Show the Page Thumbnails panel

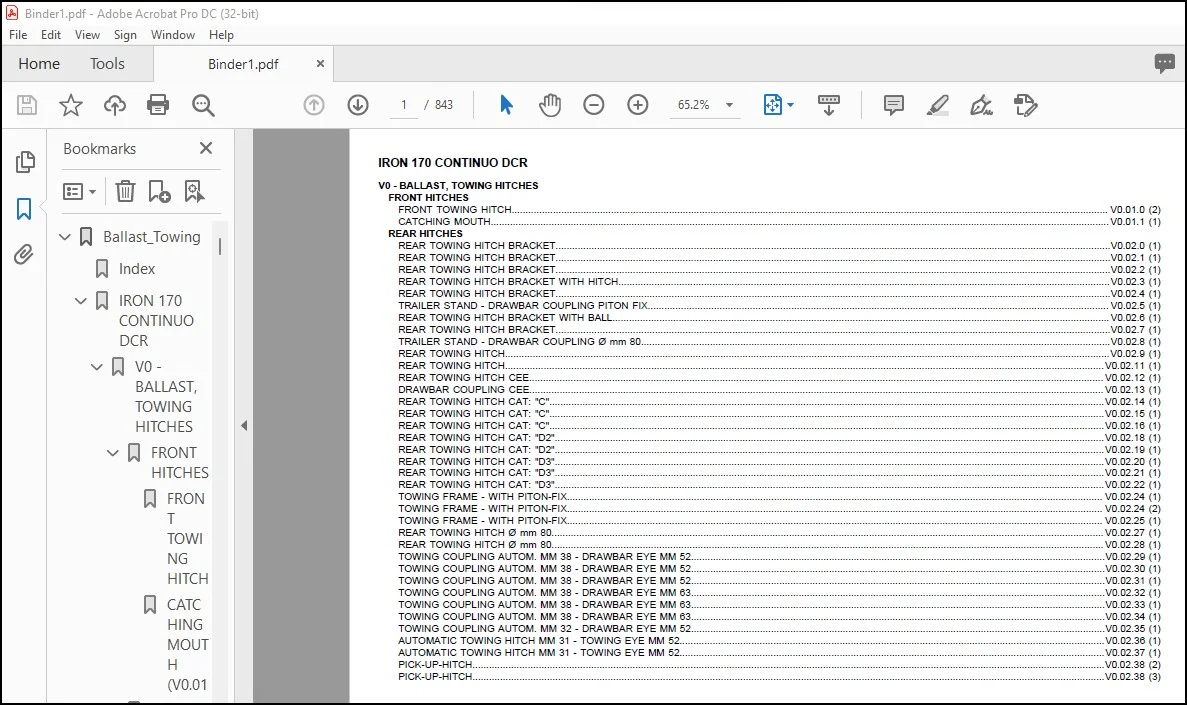24,161
